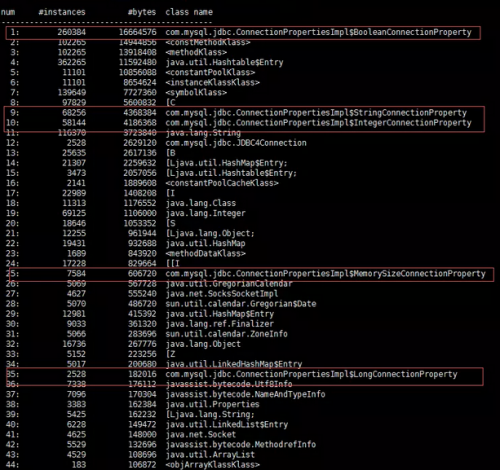Click com.mysql.jdbc.JDBC4Connection entry
The width and height of the screenshot is (500, 470).
tap(236, 143)
